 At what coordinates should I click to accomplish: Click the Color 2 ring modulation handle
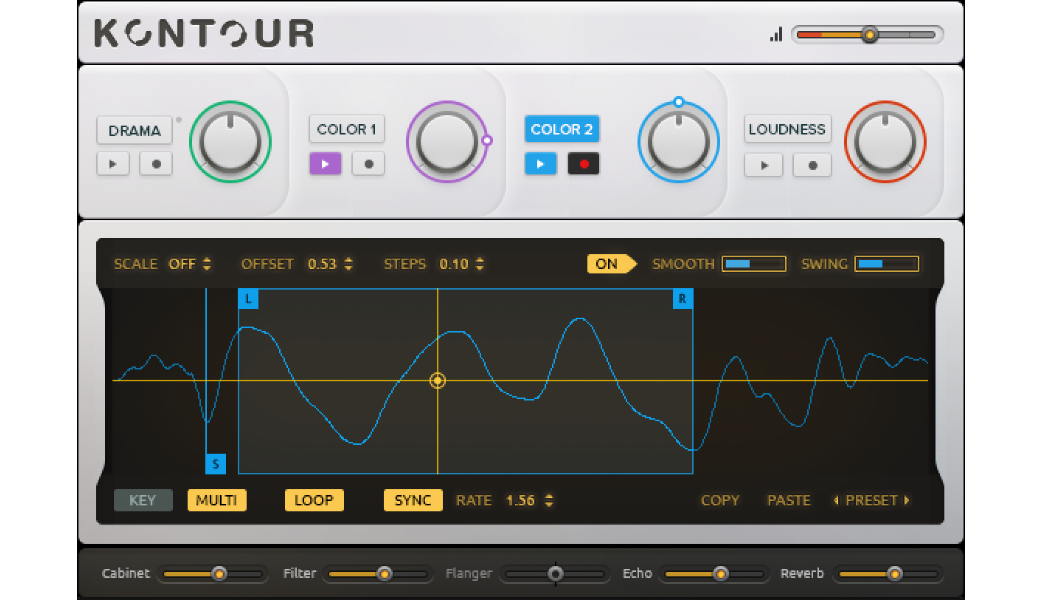pyautogui.click(x=679, y=102)
